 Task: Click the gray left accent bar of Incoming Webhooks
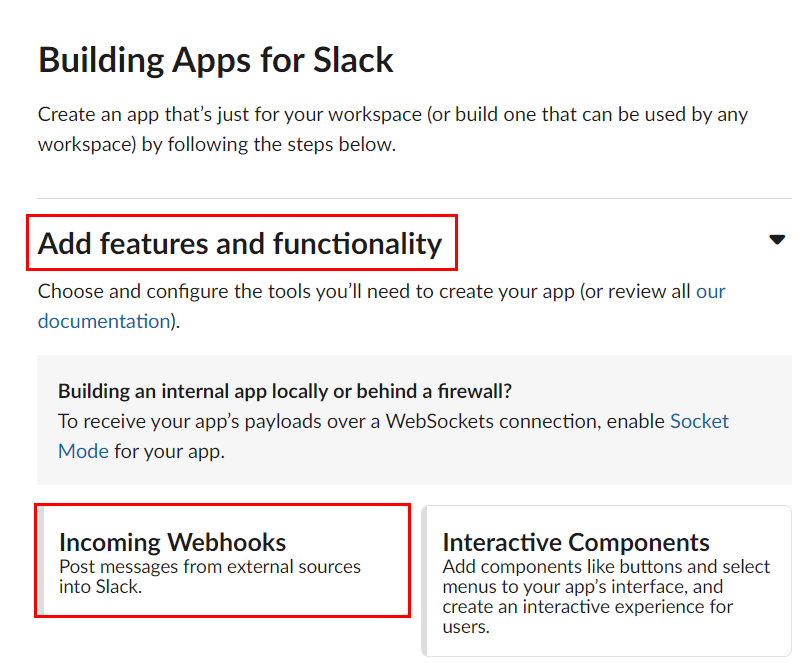[41, 560]
